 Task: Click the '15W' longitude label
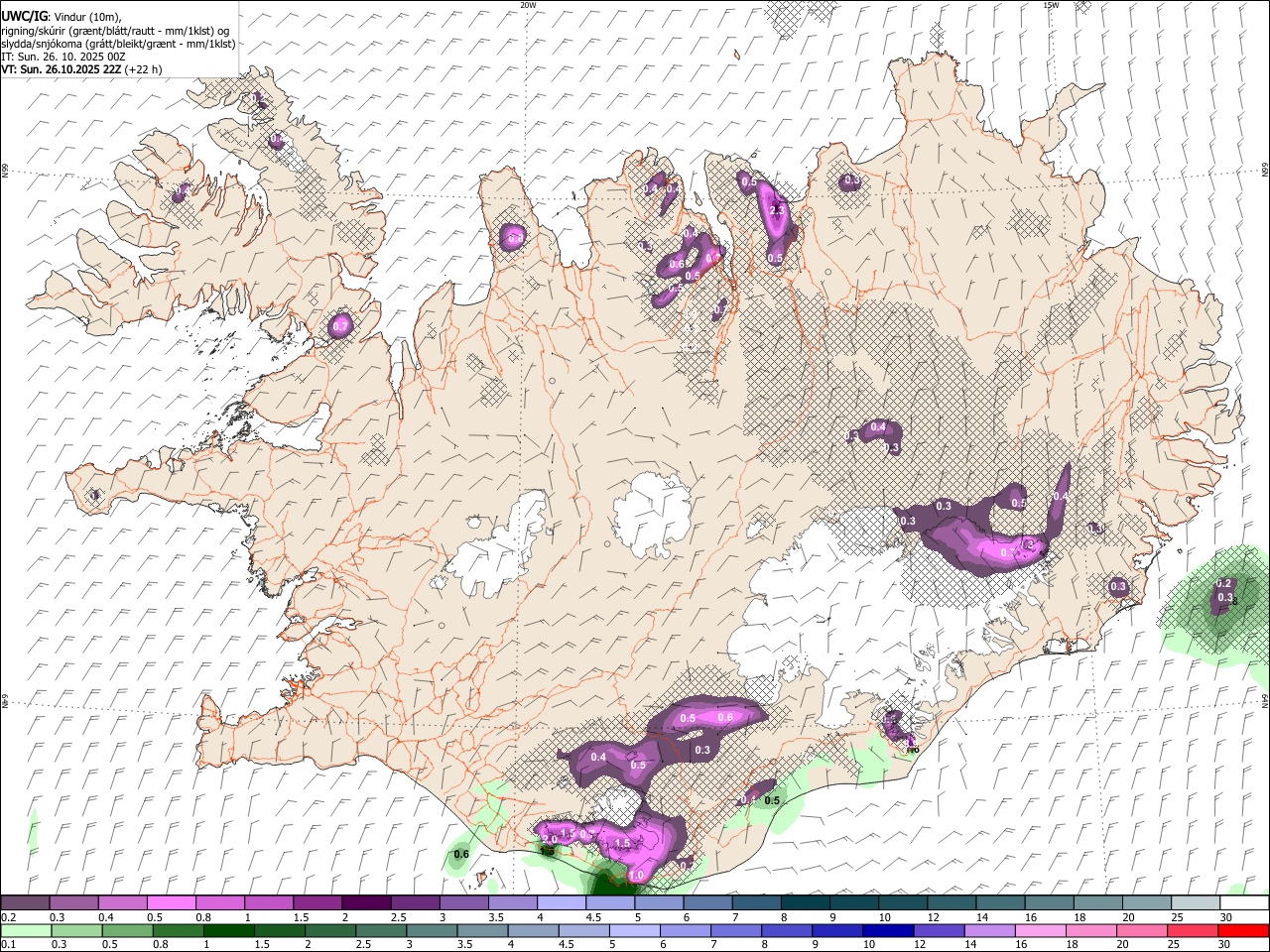pos(1051,5)
